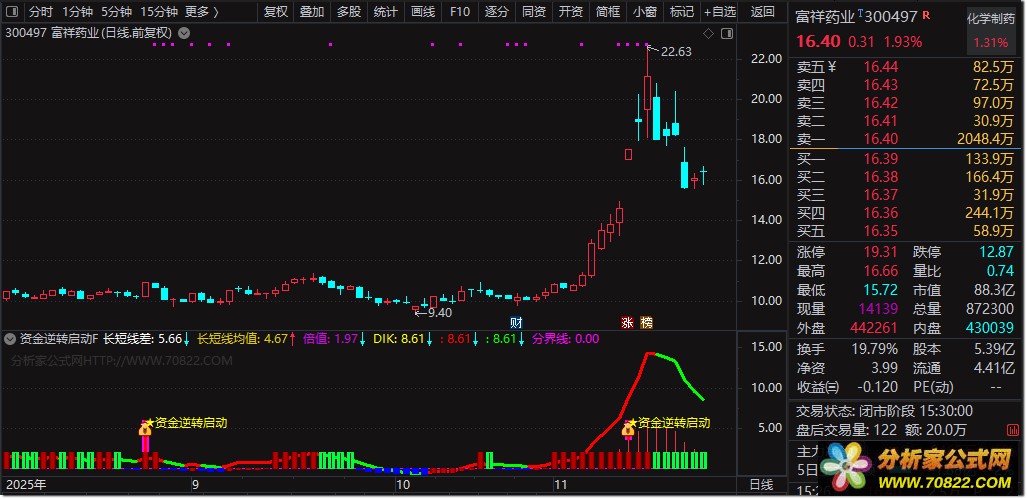Click 叠加 overlay button
Image resolution: width=1028 pixels, height=499 pixels.
(x=312, y=11)
